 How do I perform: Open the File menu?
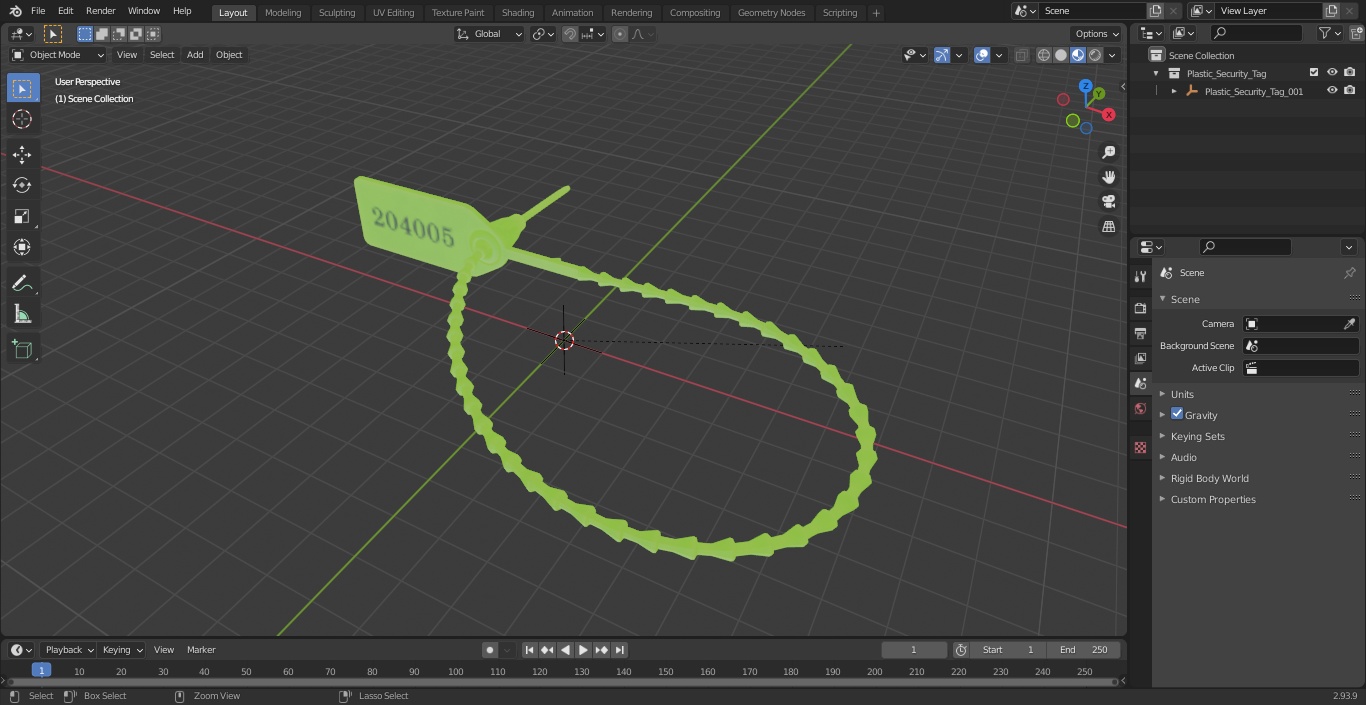coord(38,11)
